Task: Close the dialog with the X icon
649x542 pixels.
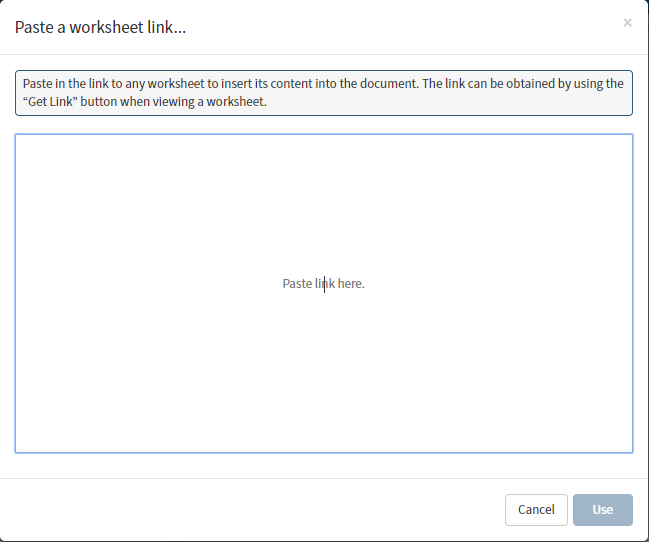Action: (627, 23)
